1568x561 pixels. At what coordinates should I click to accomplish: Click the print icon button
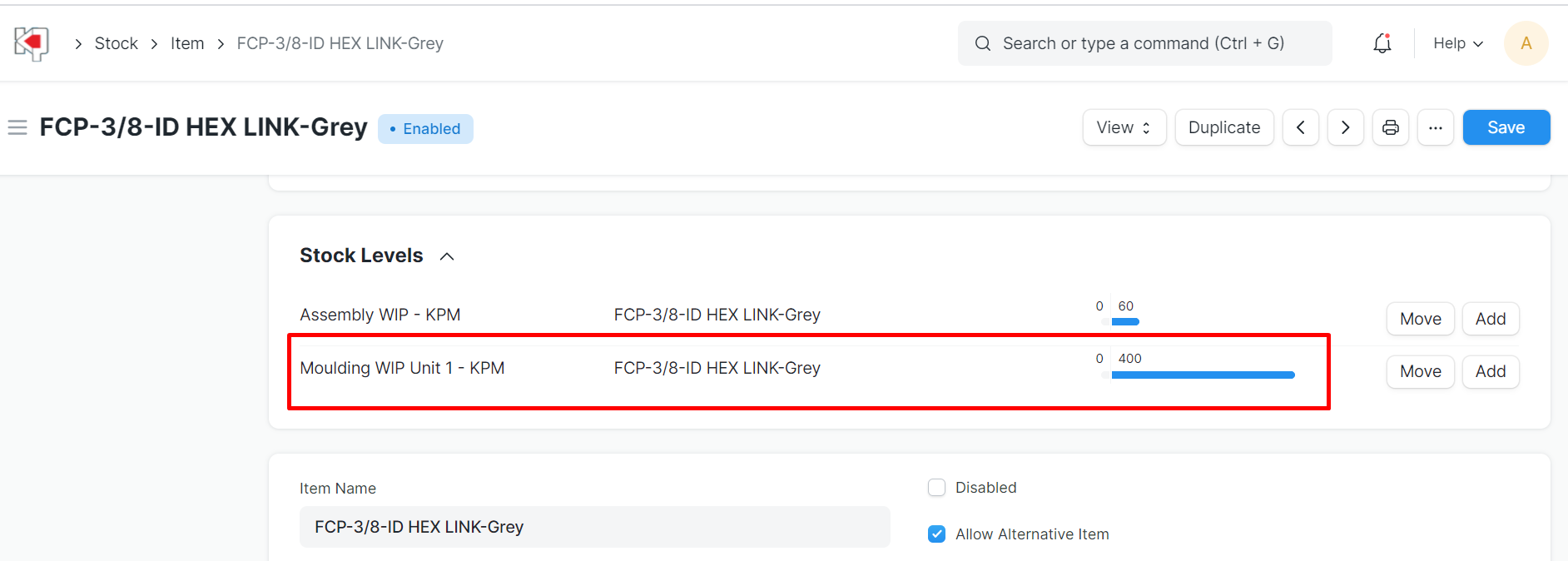click(x=1390, y=127)
